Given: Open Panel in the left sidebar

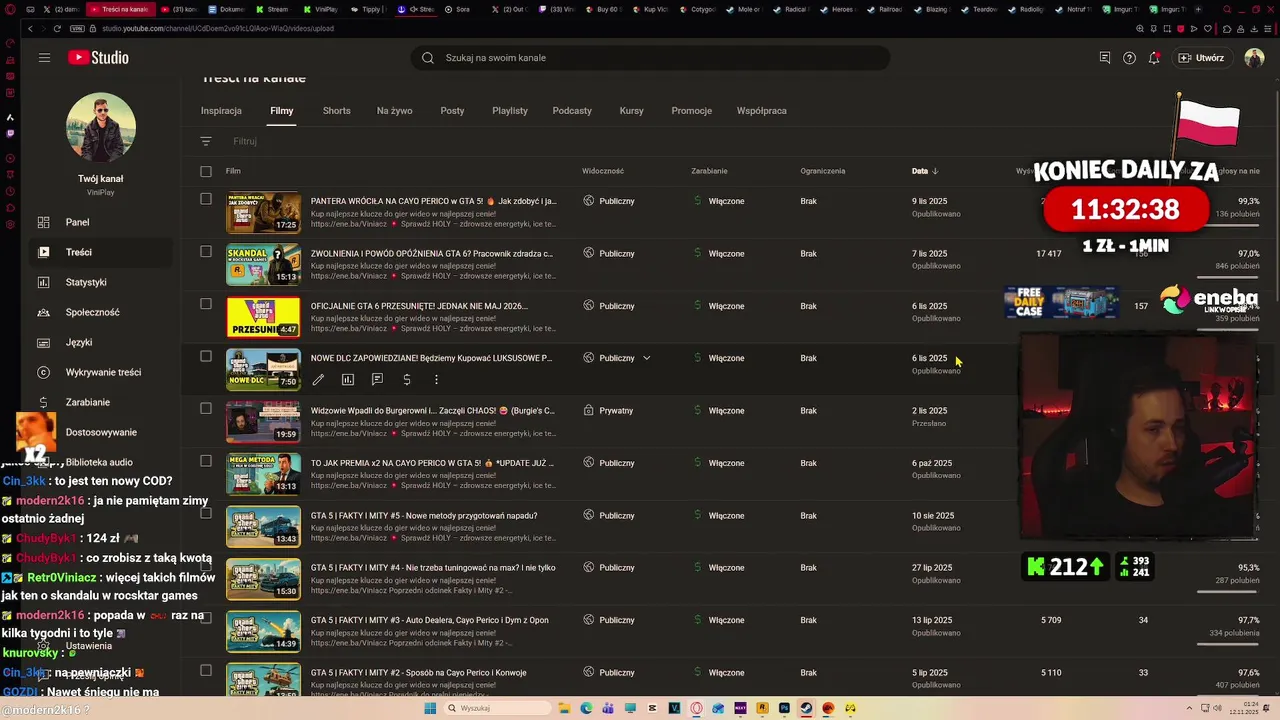Looking at the screenshot, I should click(x=100, y=222).
